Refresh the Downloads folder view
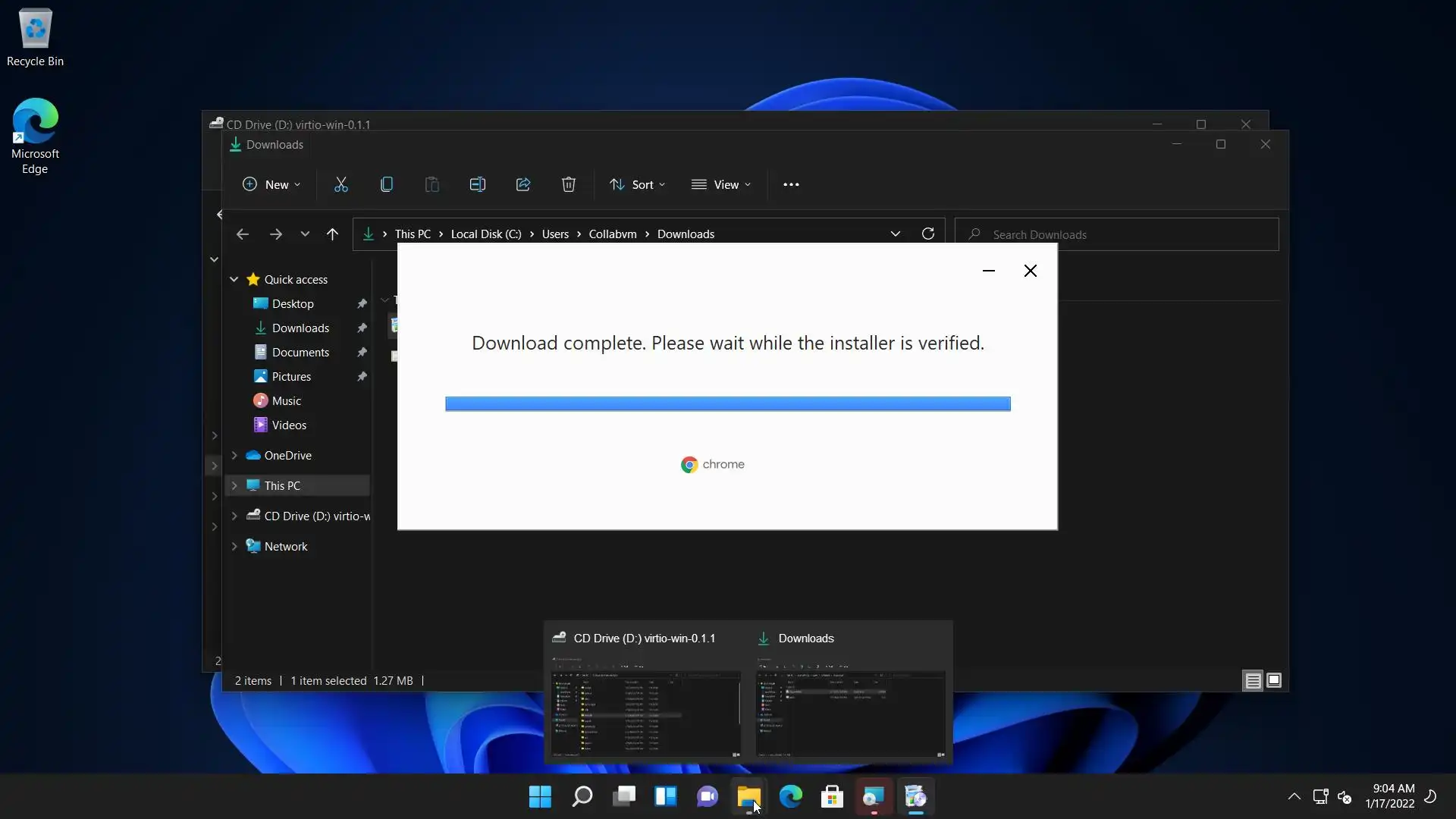The height and width of the screenshot is (819, 1456). click(927, 234)
